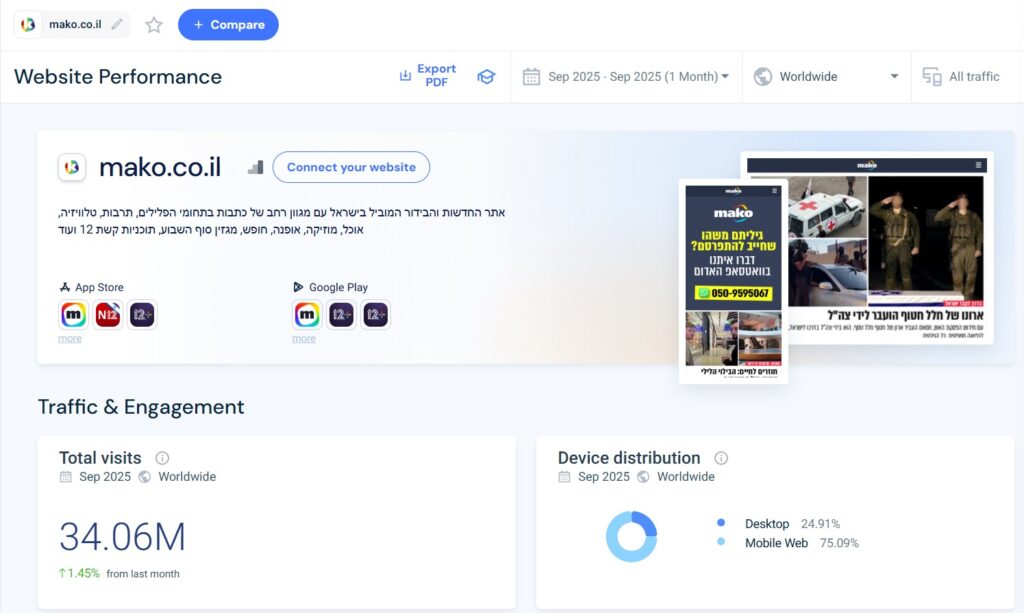Export the report as PDF

point(428,76)
